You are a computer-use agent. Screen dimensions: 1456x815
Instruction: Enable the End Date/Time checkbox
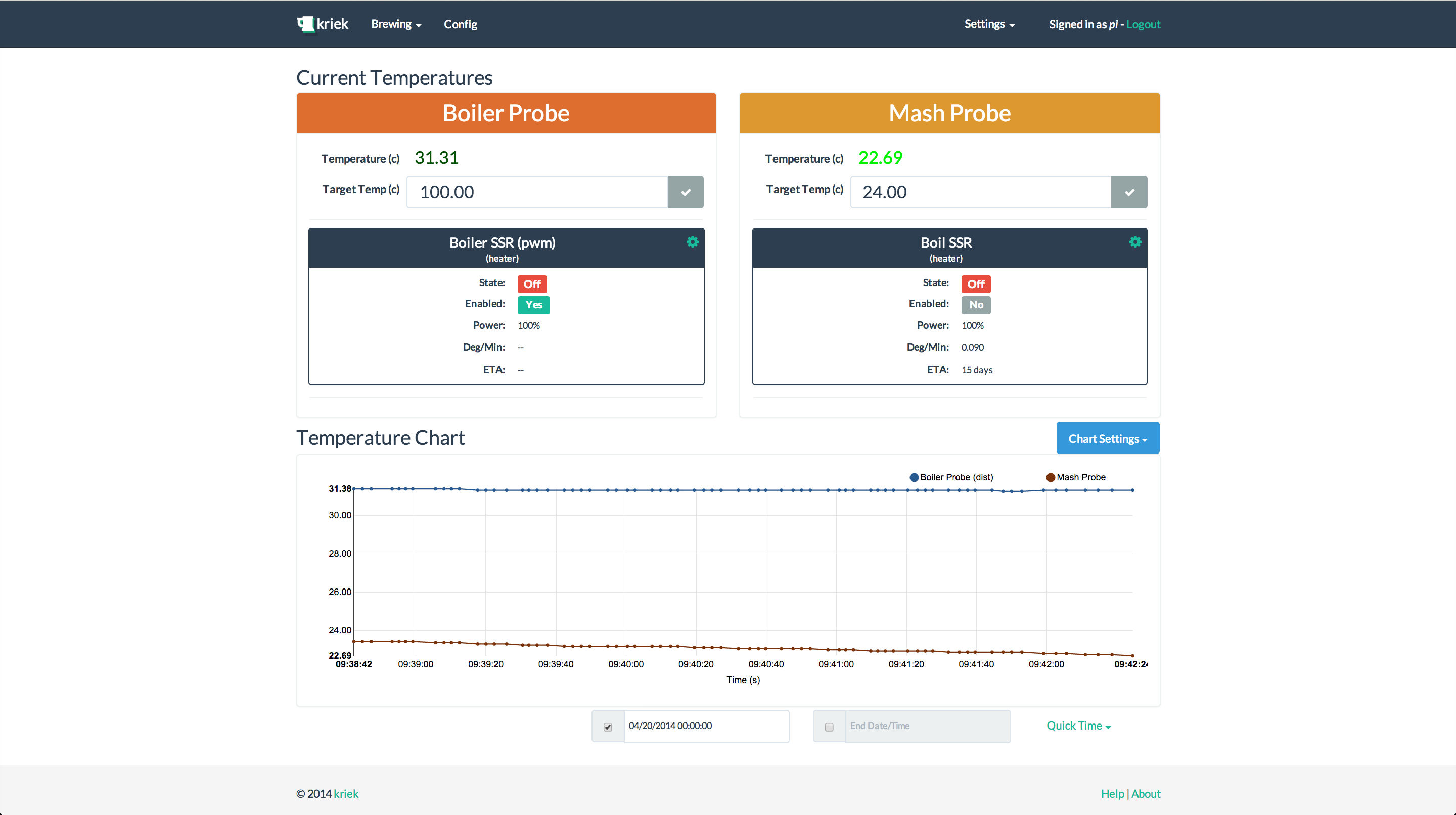829,727
